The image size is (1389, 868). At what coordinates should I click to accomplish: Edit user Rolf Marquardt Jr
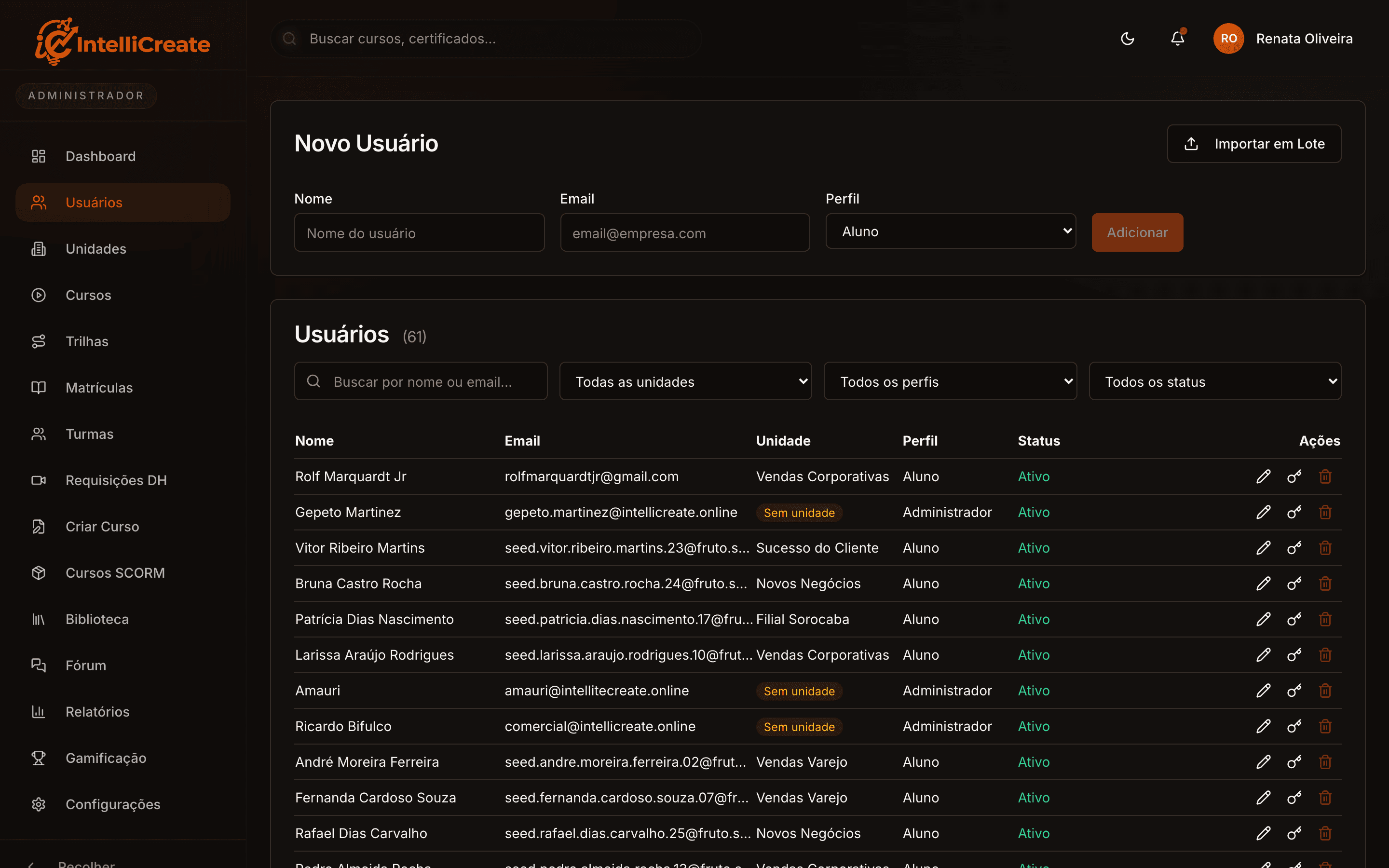1263,476
